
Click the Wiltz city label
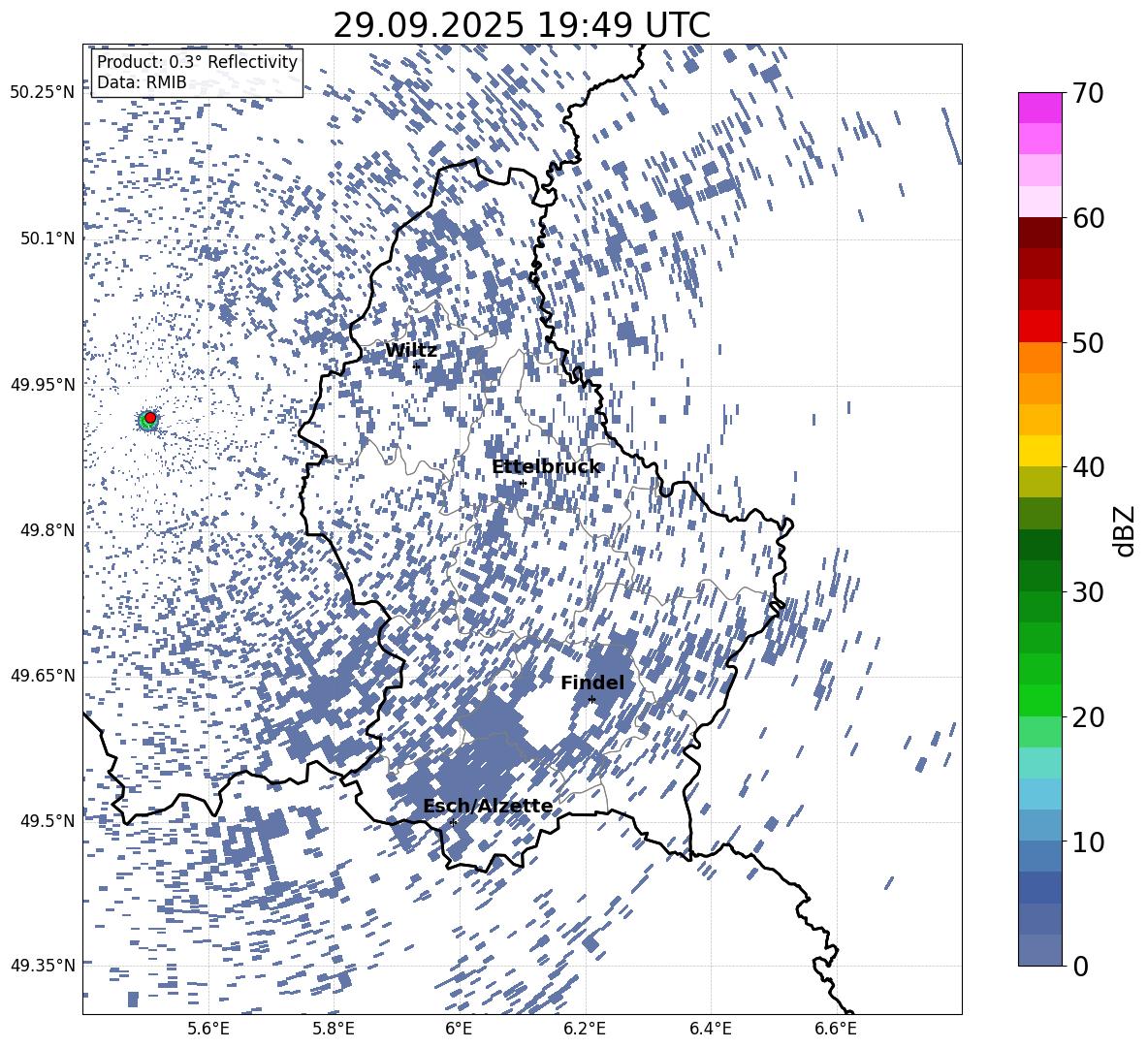(x=411, y=350)
